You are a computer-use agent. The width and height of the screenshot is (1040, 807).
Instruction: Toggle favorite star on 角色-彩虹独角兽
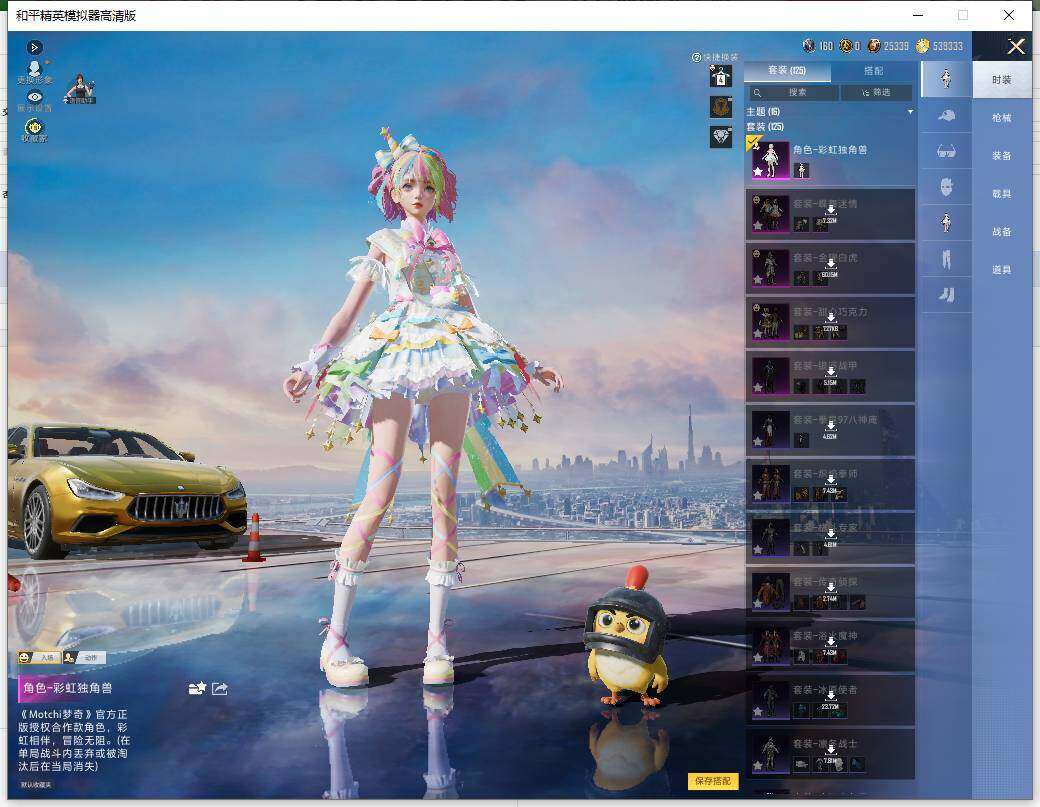757,172
